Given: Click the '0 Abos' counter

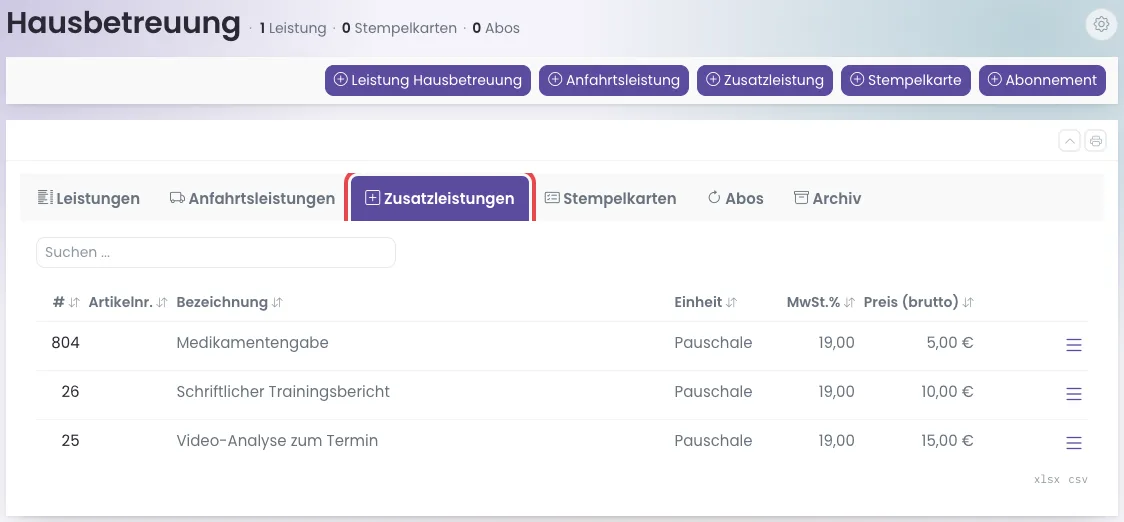Looking at the screenshot, I should [496, 29].
